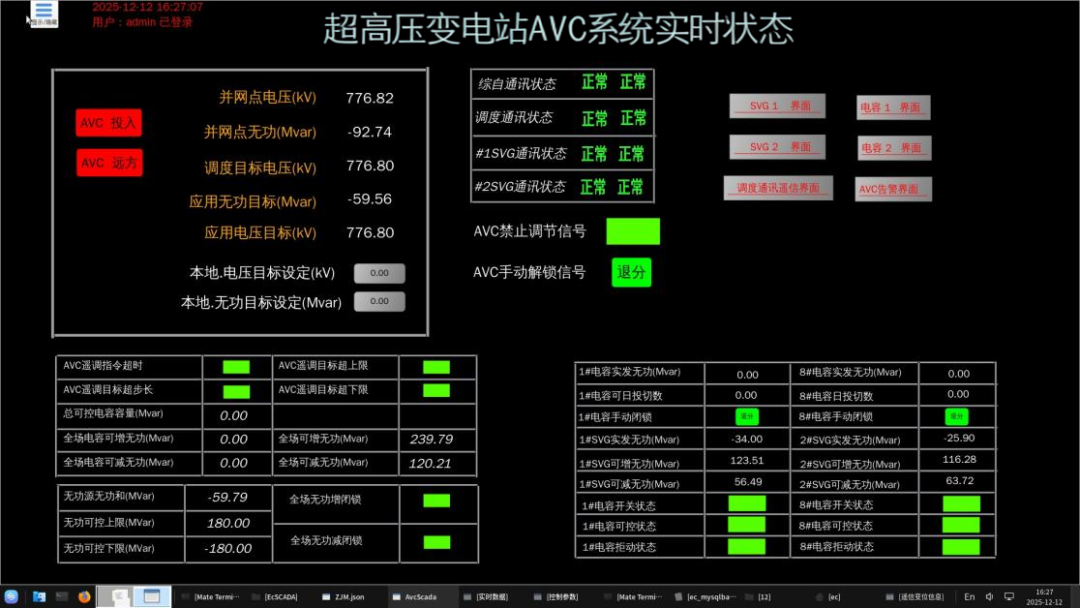Toggle 投分 for 8#电容手动闭锁
1080x608 pixels.
coord(958,417)
